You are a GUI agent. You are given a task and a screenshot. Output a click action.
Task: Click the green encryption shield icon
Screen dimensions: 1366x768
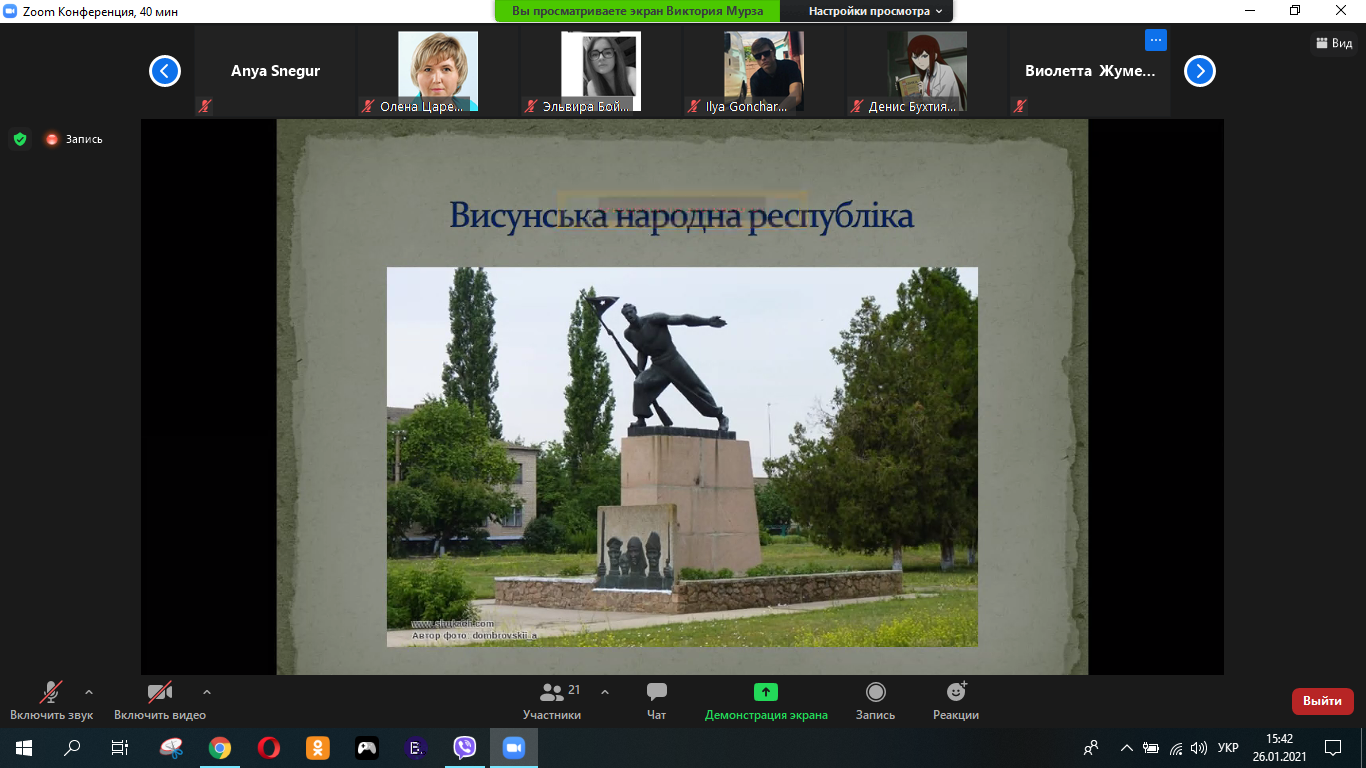coord(20,139)
